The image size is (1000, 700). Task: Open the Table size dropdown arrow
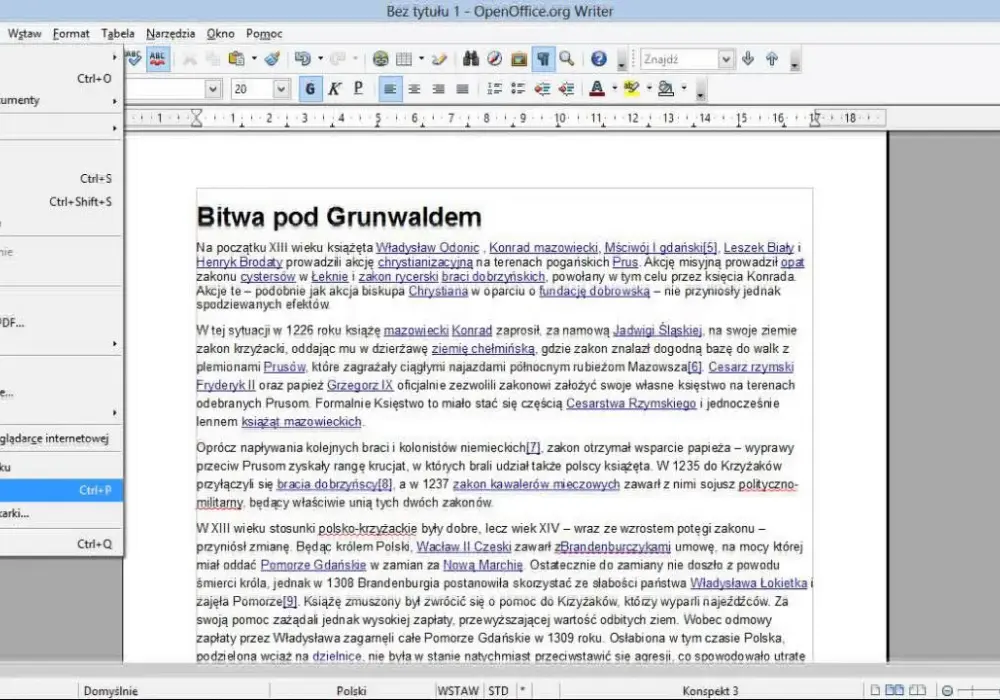click(422, 59)
